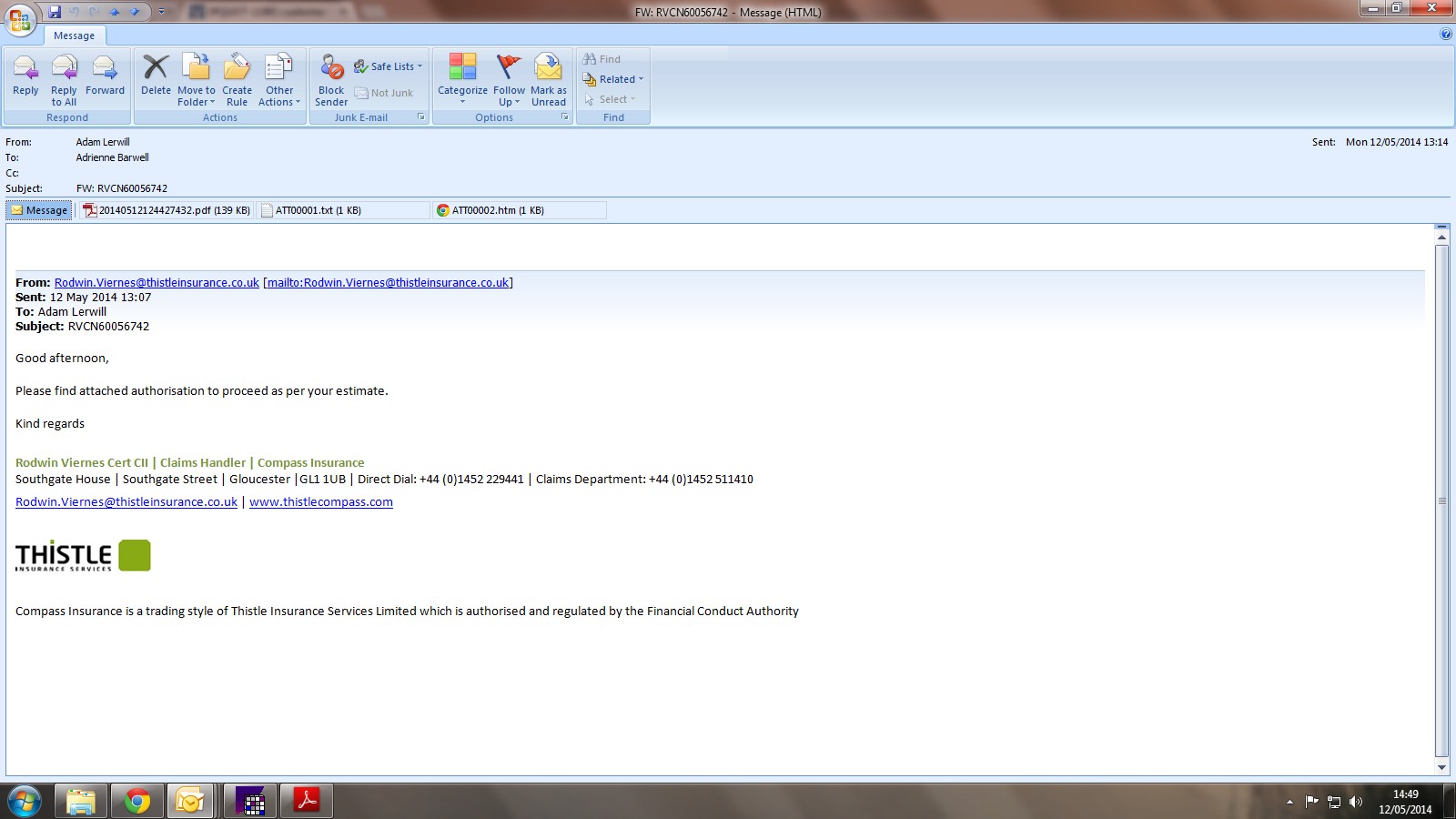Open Windows Explorer from the taskbar
1456x819 pixels.
click(80, 802)
